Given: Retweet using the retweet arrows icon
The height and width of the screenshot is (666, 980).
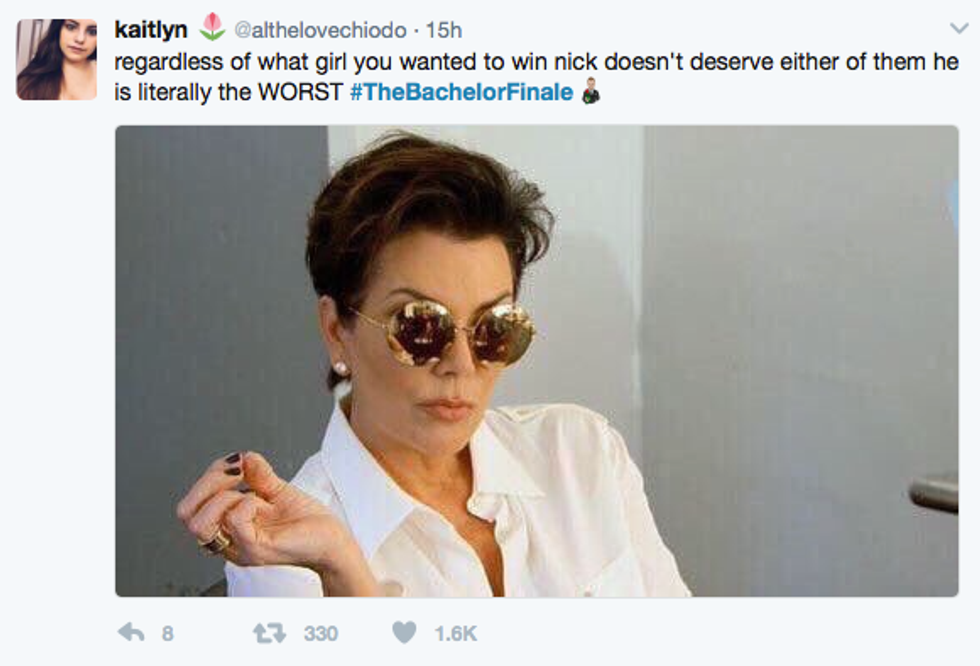Looking at the screenshot, I should click(x=269, y=634).
